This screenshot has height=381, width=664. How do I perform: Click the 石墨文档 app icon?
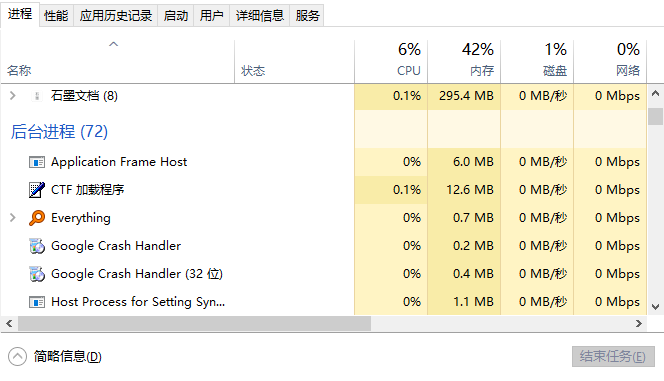(37, 96)
